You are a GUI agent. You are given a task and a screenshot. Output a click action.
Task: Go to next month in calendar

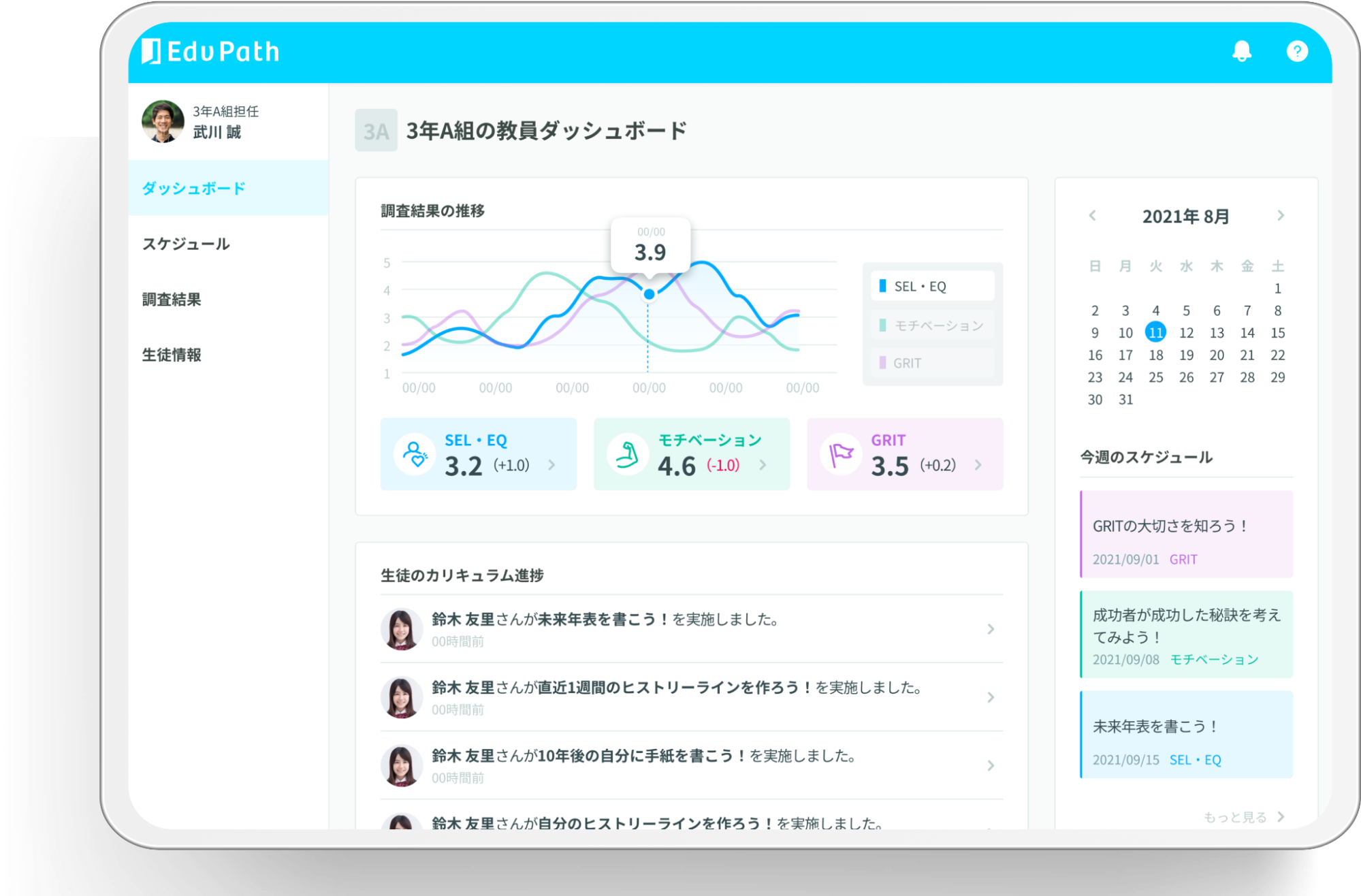click(1280, 216)
